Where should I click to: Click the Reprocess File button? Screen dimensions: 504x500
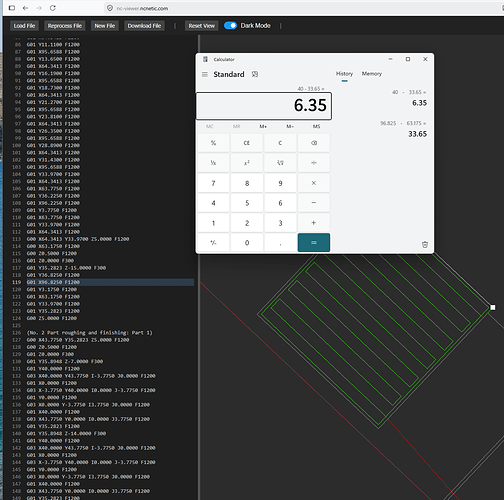(x=65, y=26)
